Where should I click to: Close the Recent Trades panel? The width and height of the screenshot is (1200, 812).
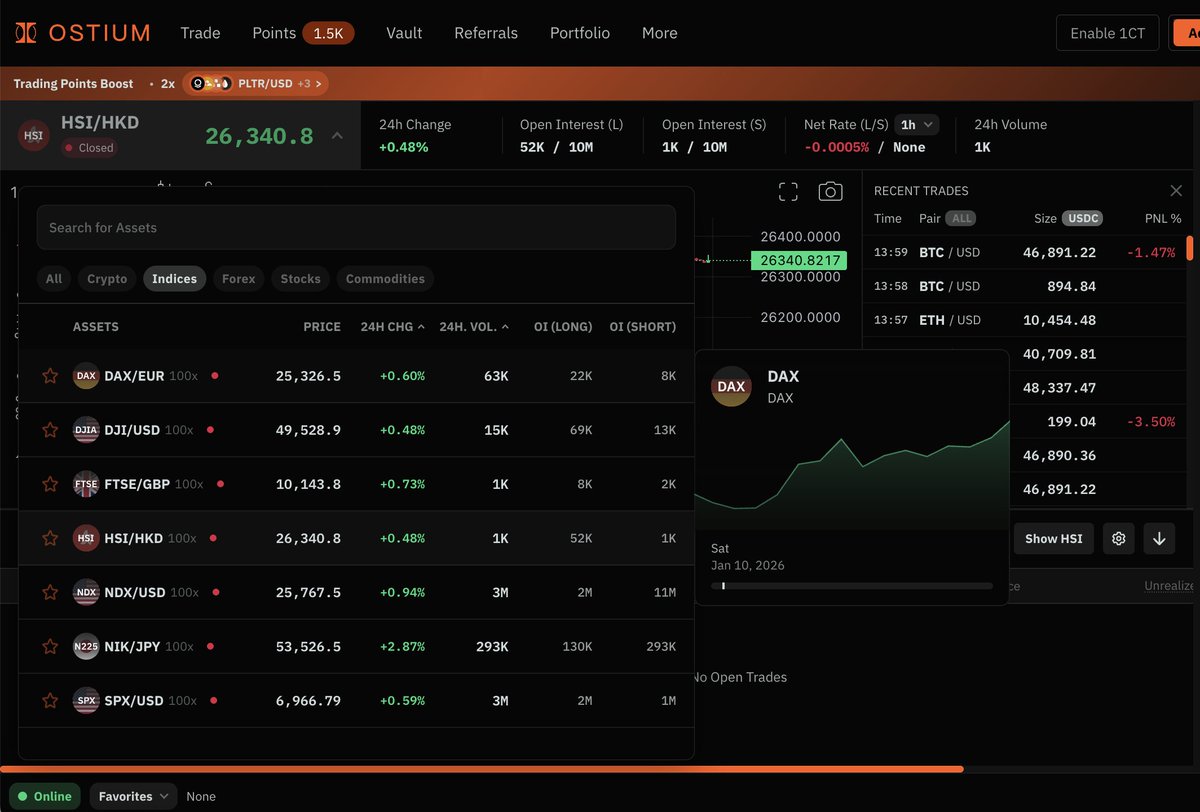coord(1176,191)
